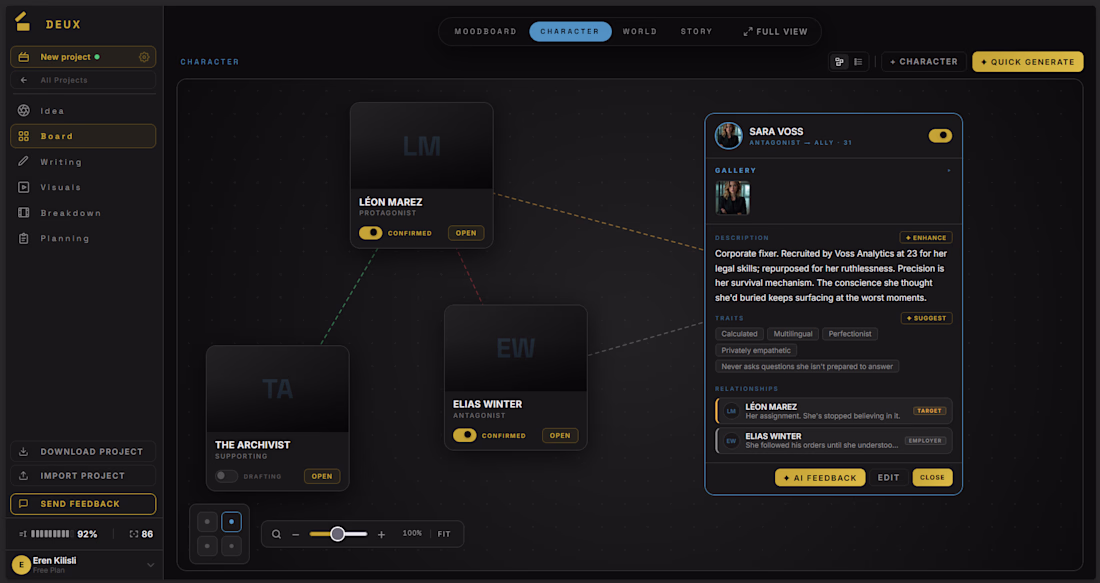Click the back arrow beside All Projects
Screen dimensions: 1100x583
pyautogui.click(x=24, y=80)
